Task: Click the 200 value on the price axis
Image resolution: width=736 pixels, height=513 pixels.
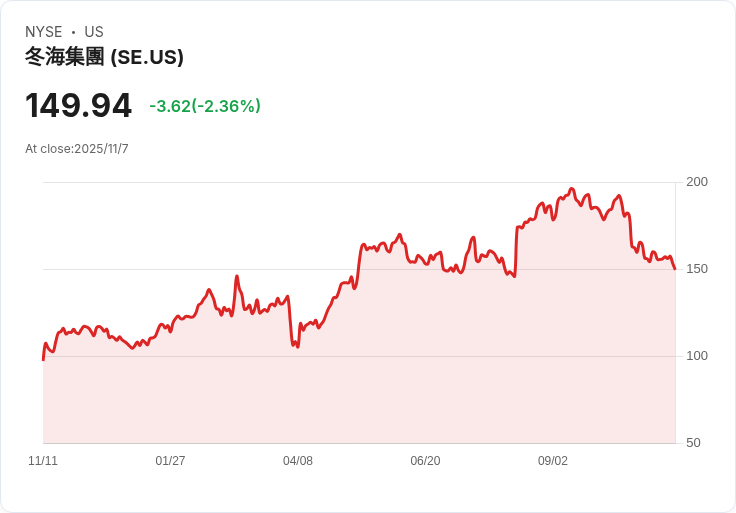Action: [x=697, y=181]
